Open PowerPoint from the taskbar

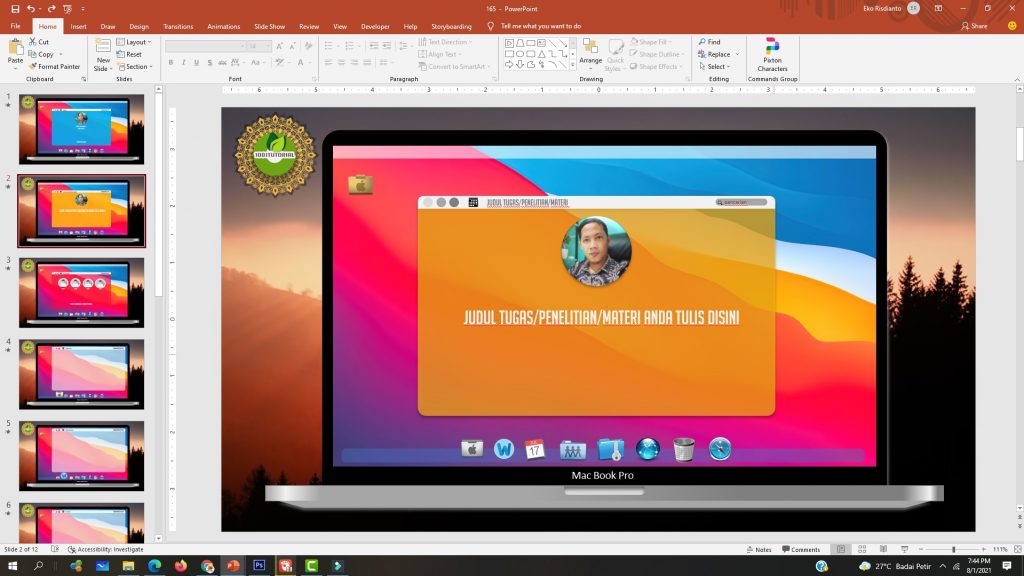[233, 566]
